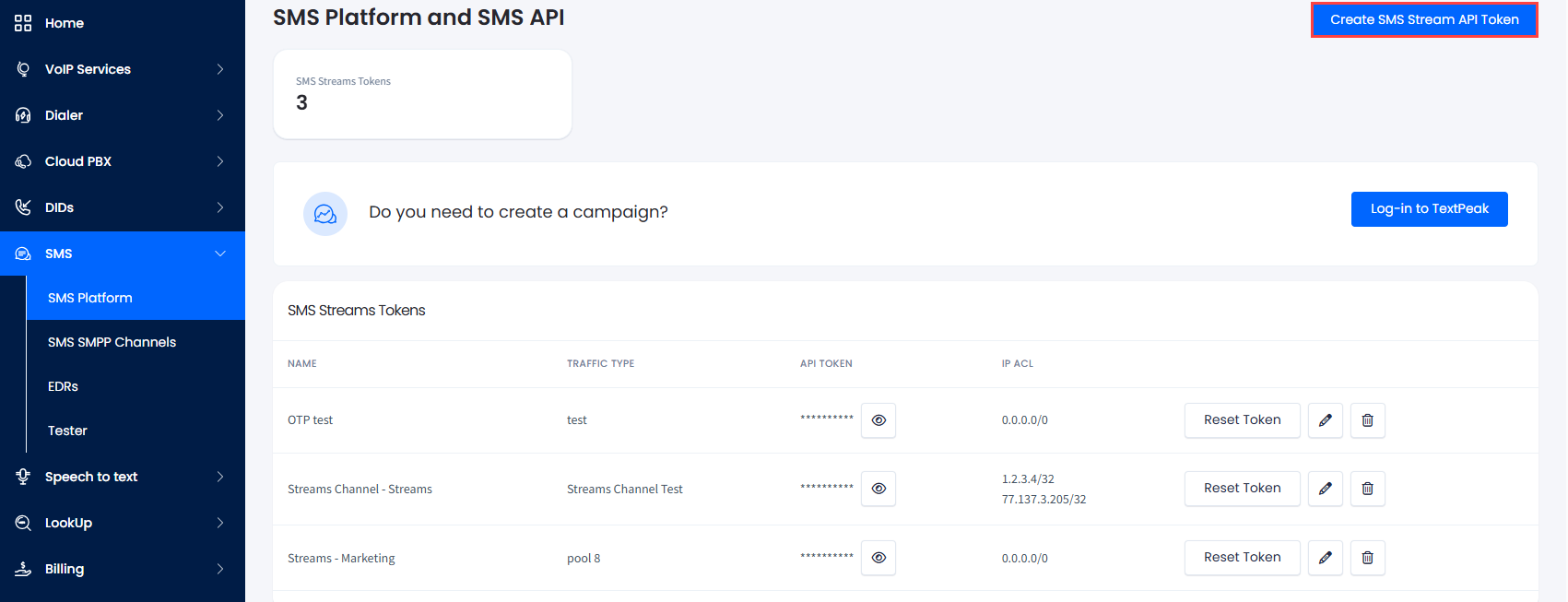Click the API TOKEN column header

point(826,364)
